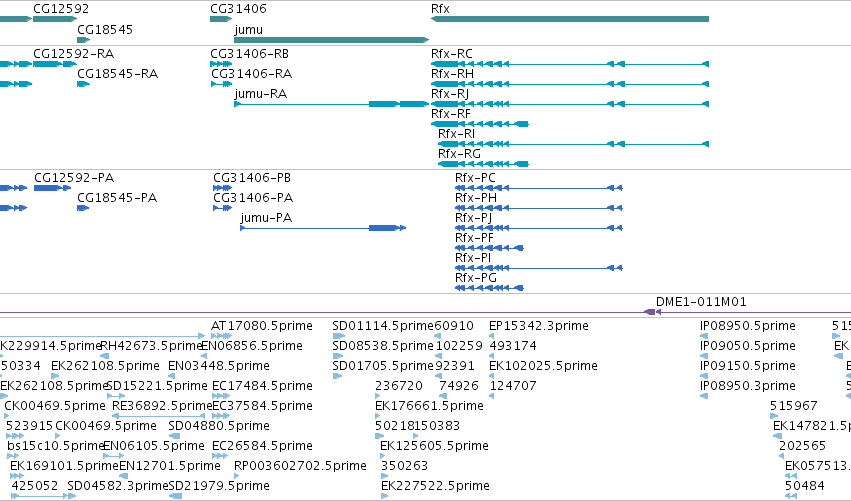
Task: Select the Rfx-PG protein label
Action: pos(476,278)
